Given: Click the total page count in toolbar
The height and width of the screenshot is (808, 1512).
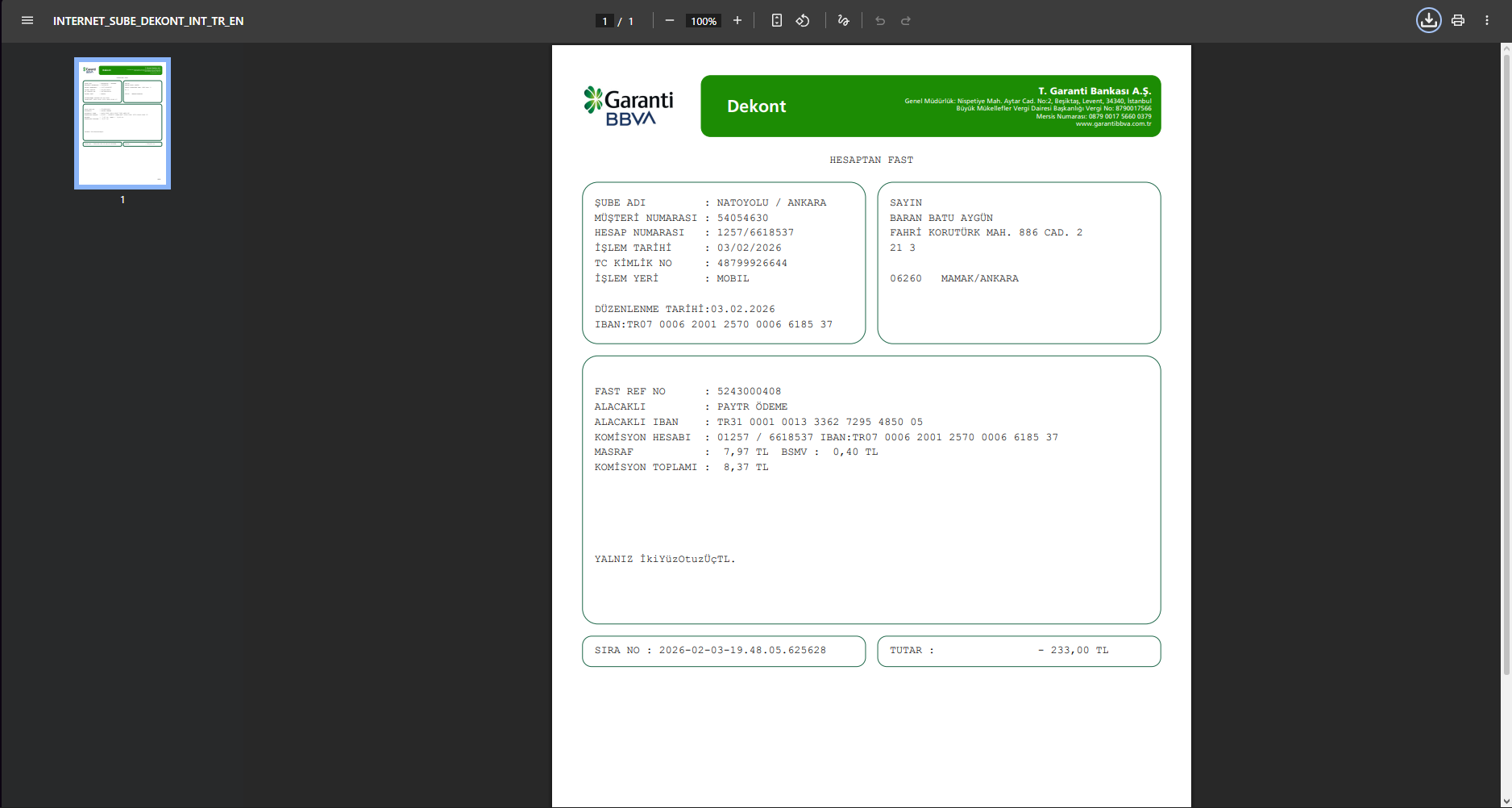Looking at the screenshot, I should click(x=631, y=21).
